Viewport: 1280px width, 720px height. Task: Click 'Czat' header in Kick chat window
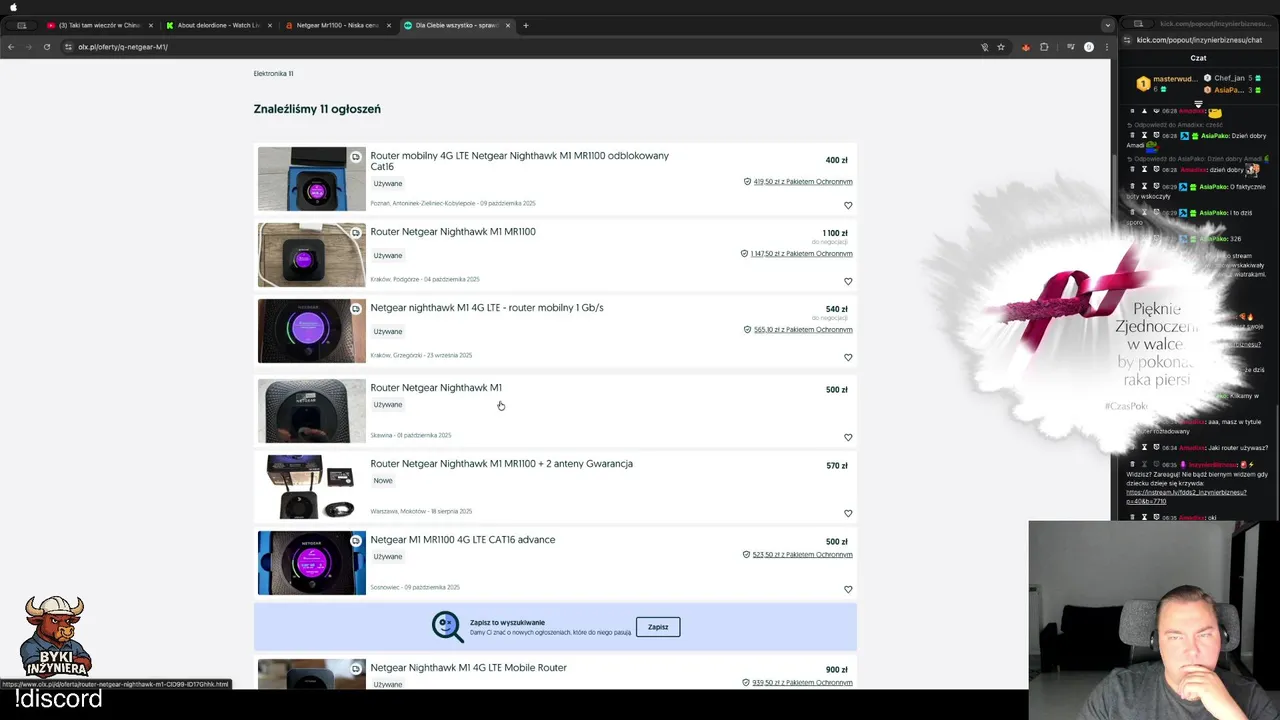click(x=1198, y=58)
